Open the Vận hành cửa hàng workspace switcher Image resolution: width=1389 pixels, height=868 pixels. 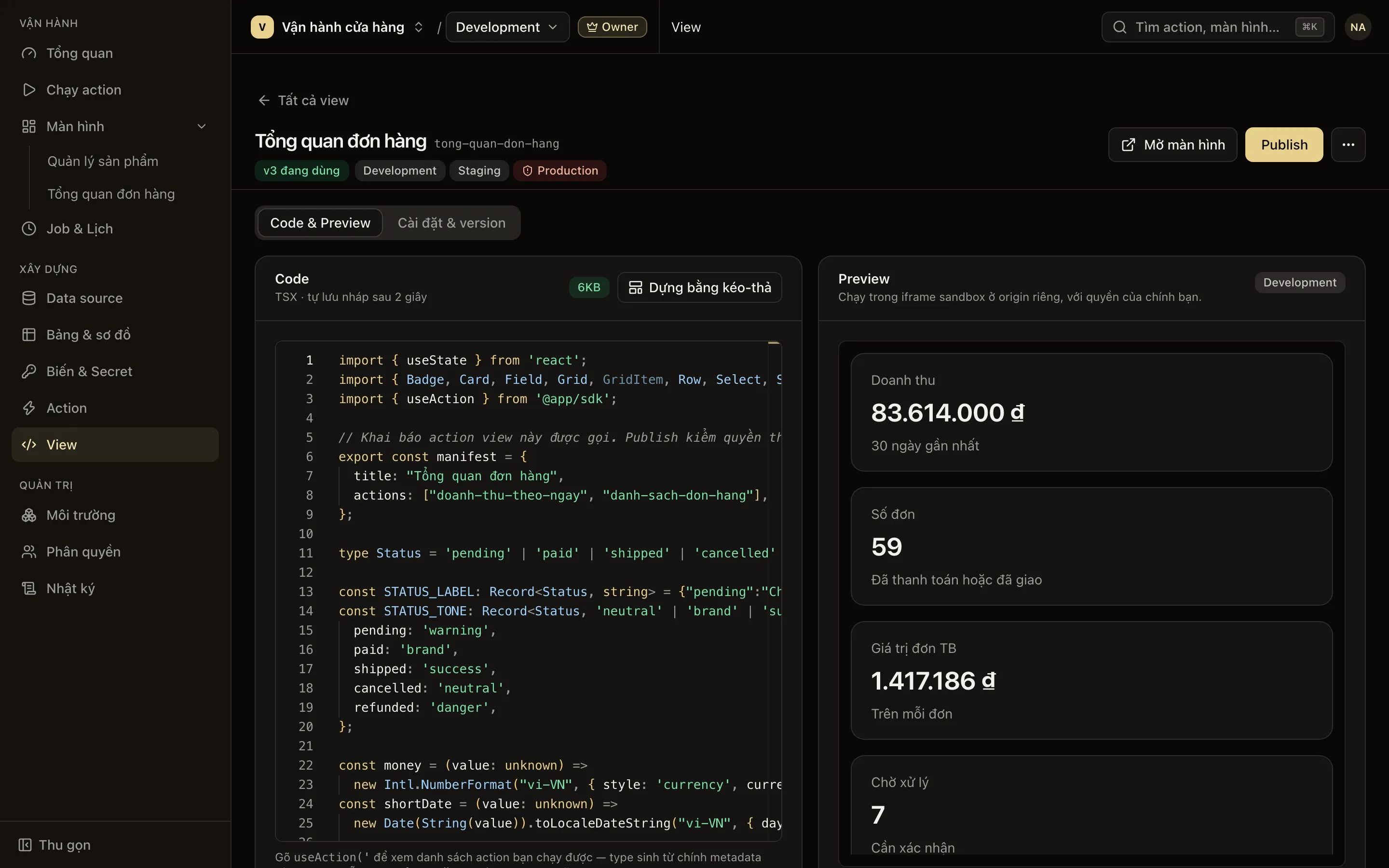point(338,27)
